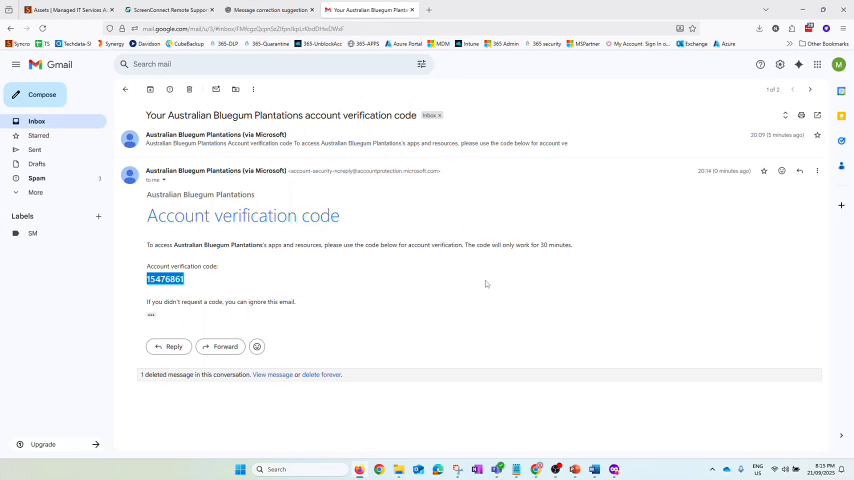The height and width of the screenshot is (480, 854).
Task: Remove Inbox label from conversation
Action: (x=440, y=116)
